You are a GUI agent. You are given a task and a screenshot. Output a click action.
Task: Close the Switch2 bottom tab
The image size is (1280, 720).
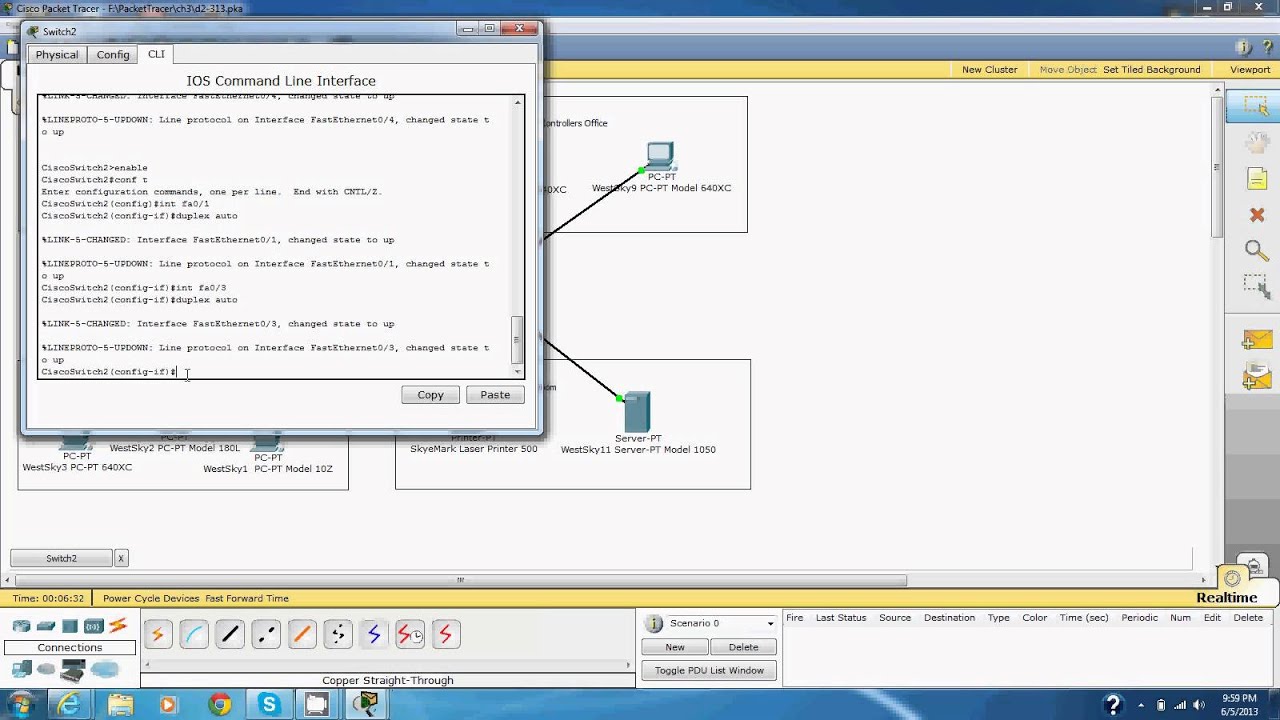pos(121,558)
